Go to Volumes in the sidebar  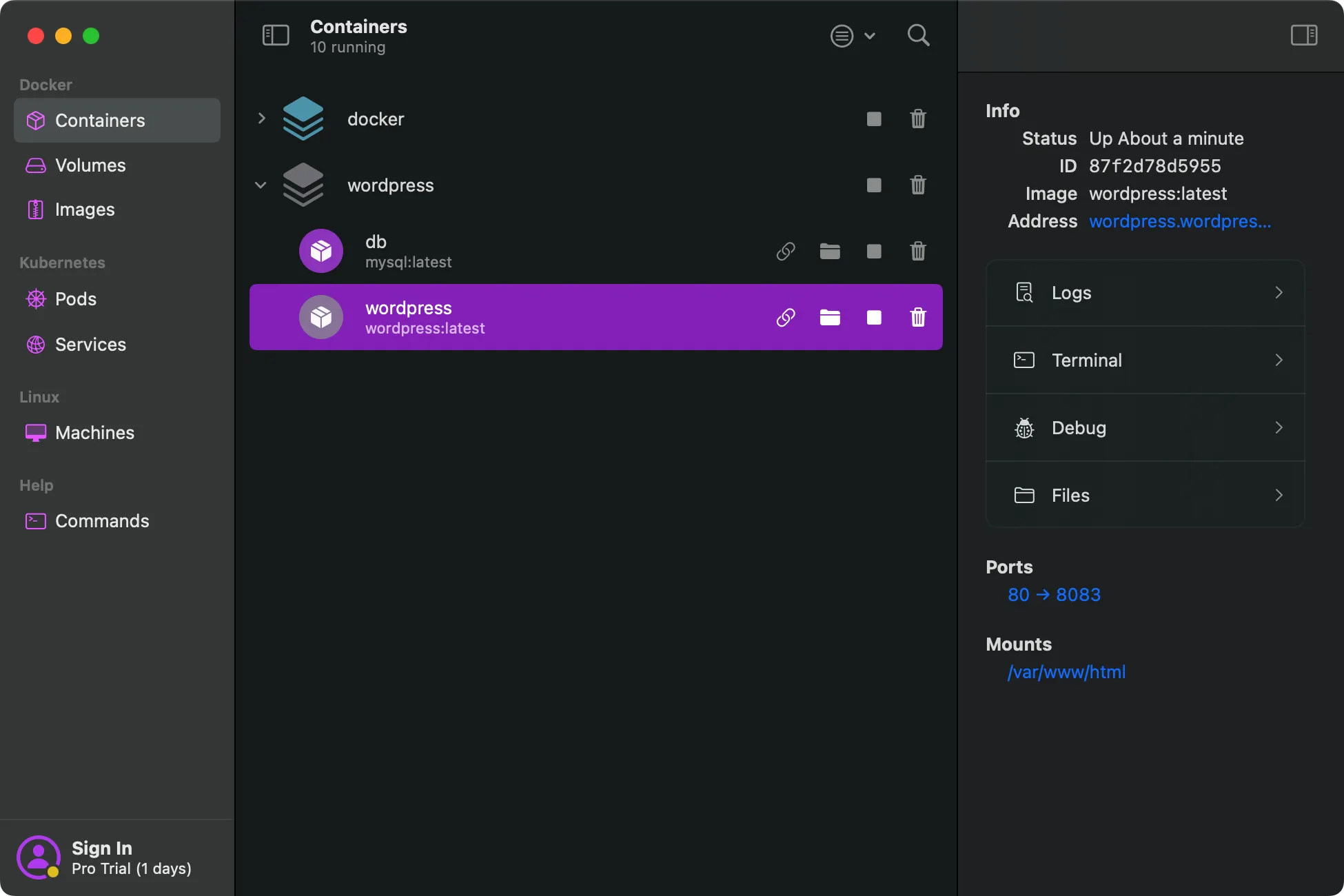click(x=117, y=165)
